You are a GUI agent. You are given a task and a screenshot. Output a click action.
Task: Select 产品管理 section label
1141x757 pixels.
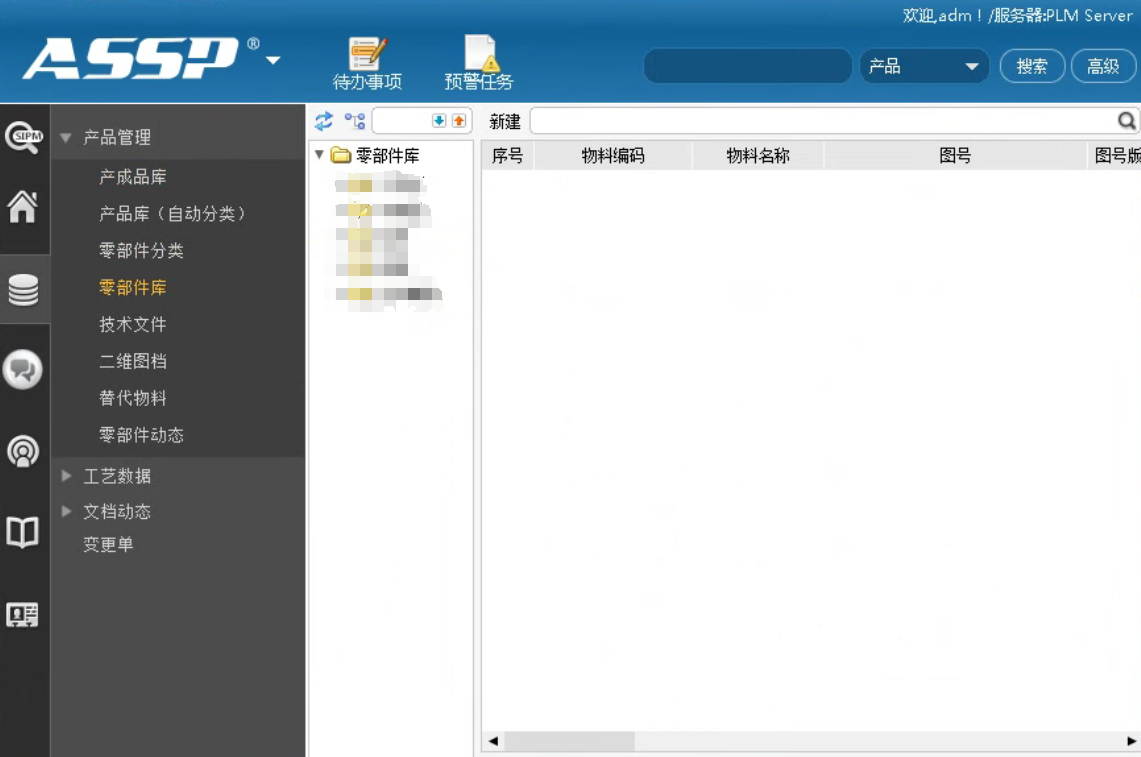point(116,138)
